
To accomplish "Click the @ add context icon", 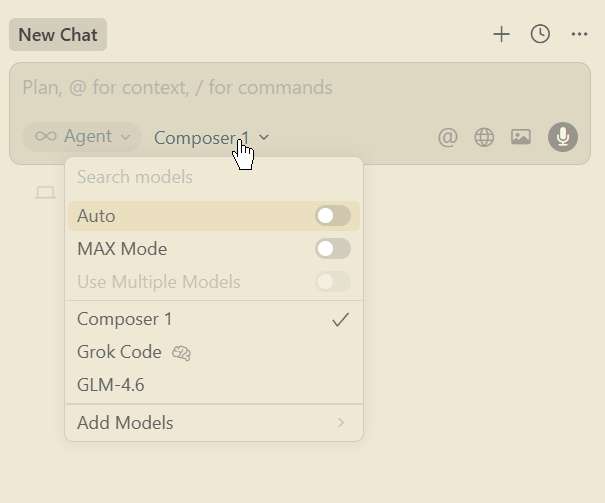I will [x=448, y=137].
